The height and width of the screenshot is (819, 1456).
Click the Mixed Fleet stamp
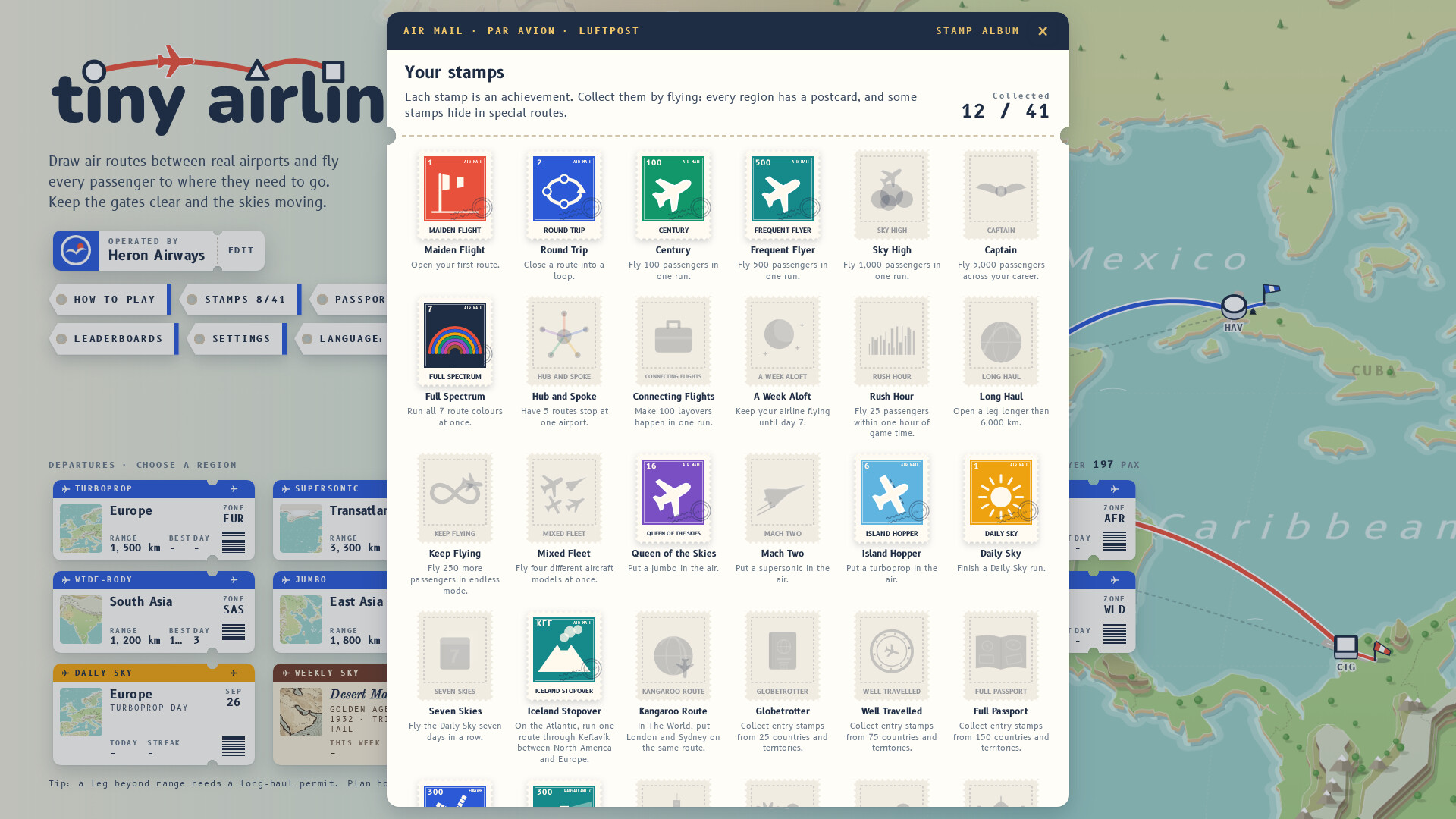tap(564, 498)
